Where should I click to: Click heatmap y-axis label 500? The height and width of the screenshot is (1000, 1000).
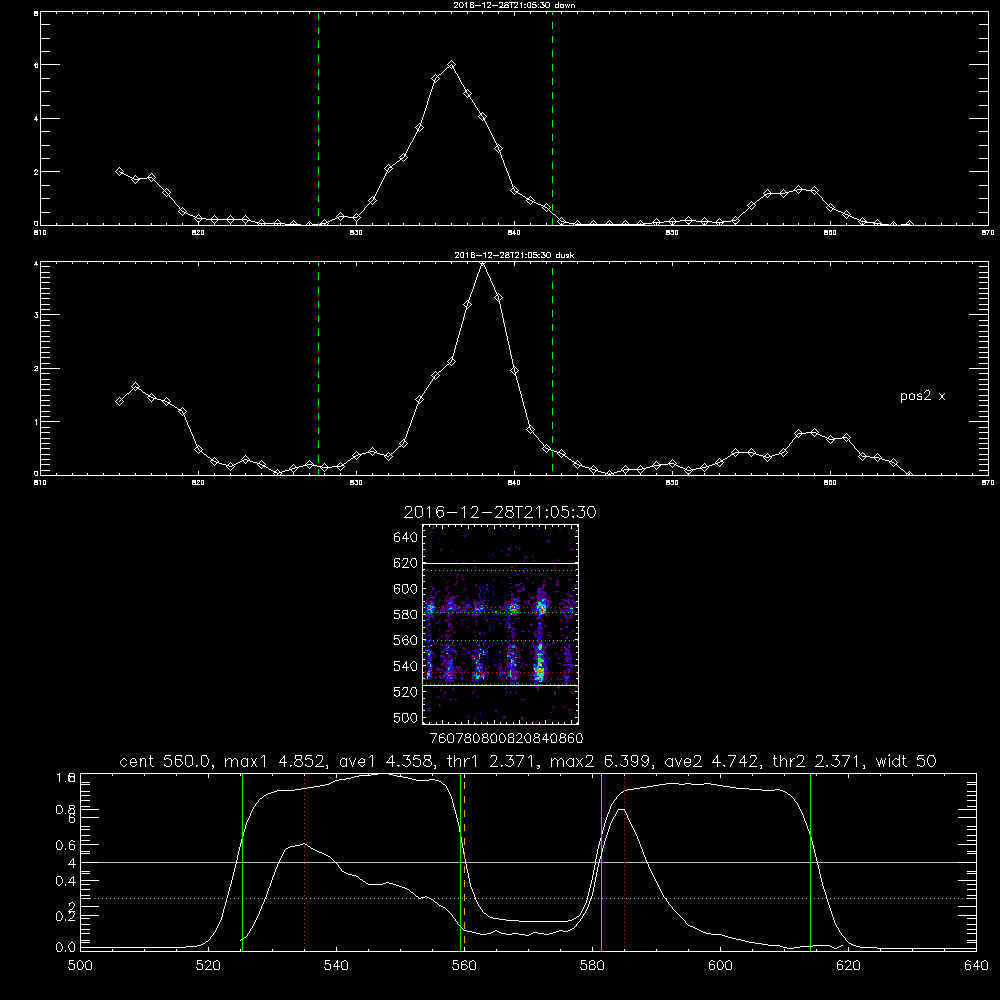405,718
